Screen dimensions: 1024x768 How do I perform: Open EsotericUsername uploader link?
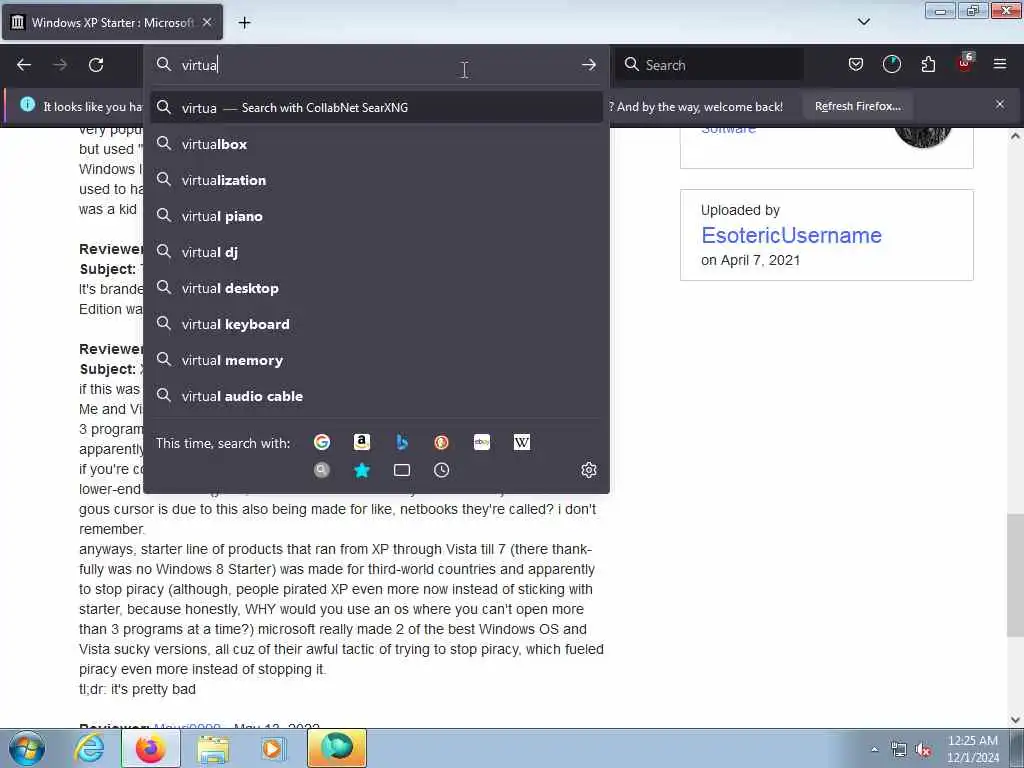[791, 235]
